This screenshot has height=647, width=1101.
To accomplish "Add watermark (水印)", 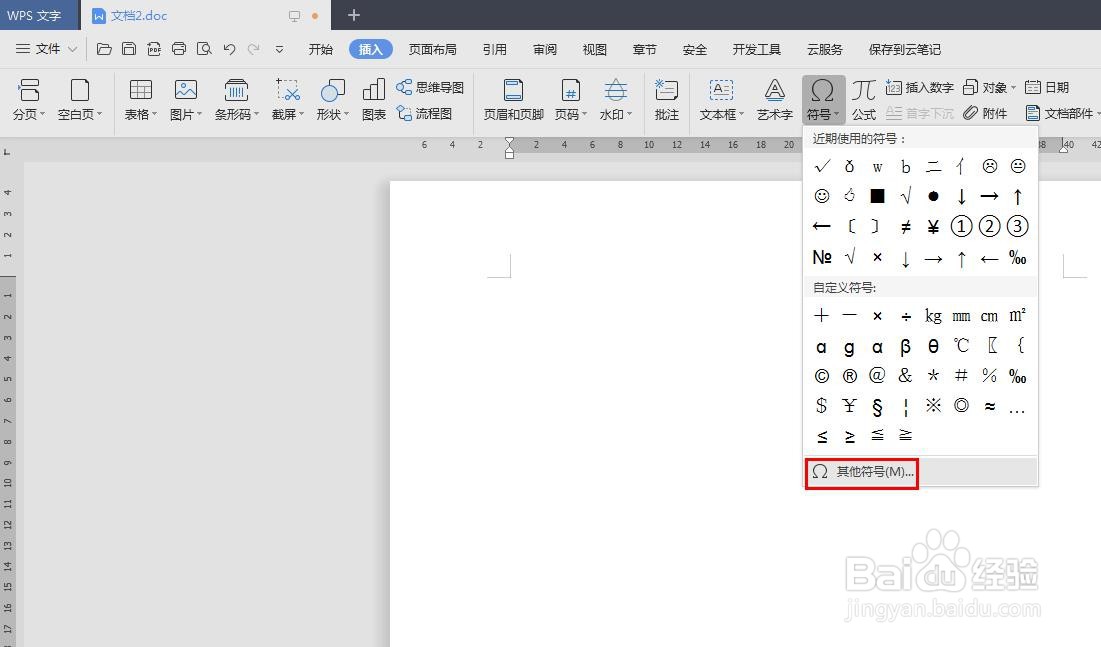I will (x=616, y=100).
